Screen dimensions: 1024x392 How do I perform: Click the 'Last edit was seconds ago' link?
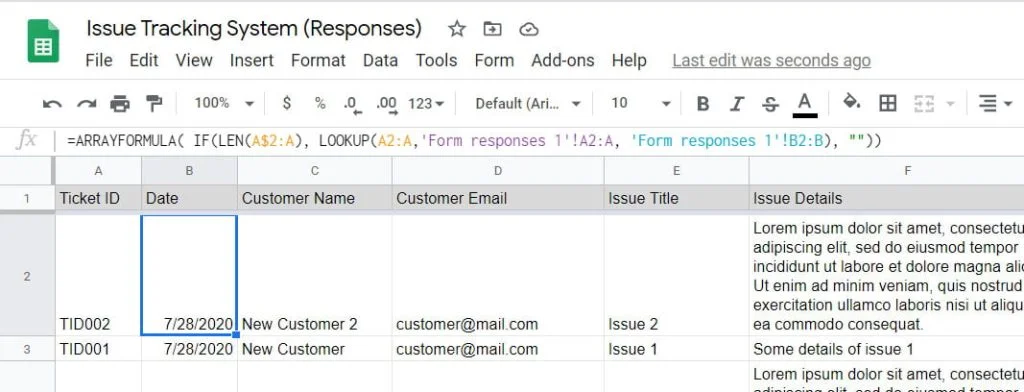(x=771, y=60)
